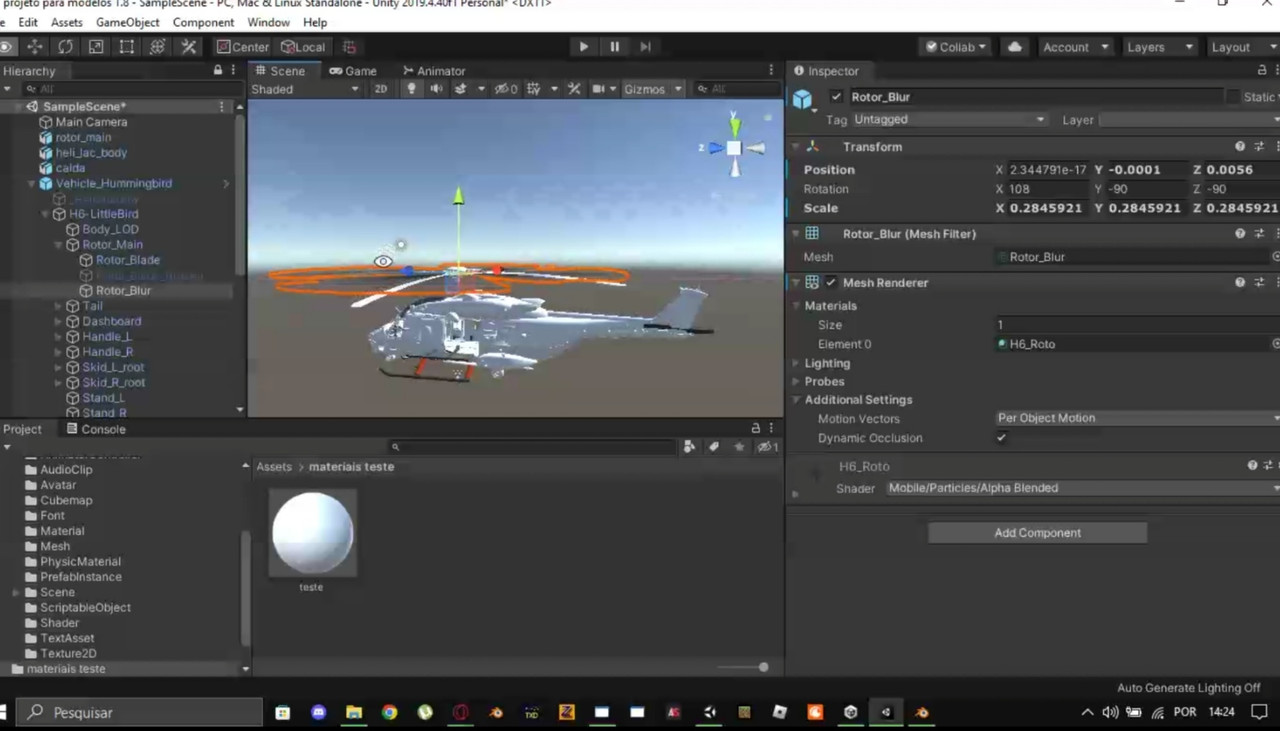The image size is (1280, 731).
Task: Select the Rotate tool in the toolbar
Action: click(x=64, y=47)
